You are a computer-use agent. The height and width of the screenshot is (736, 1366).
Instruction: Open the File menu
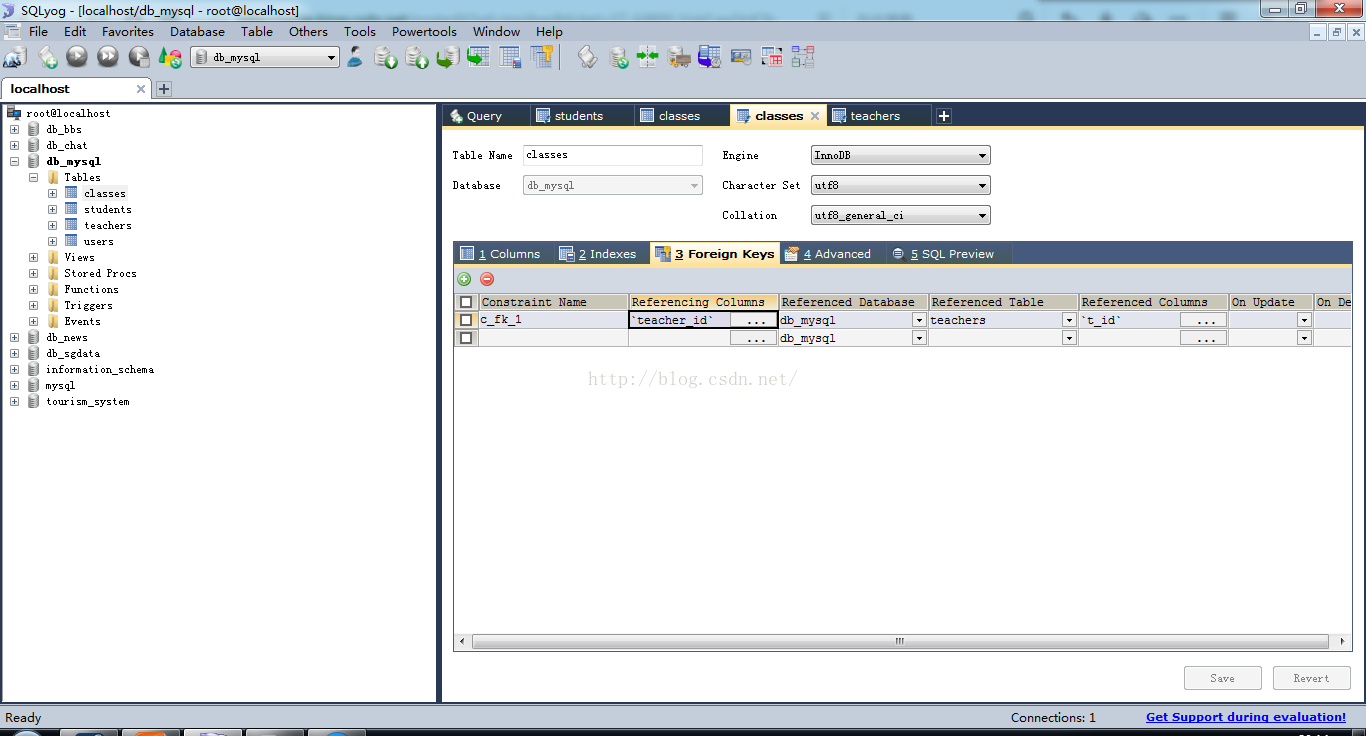pos(38,31)
